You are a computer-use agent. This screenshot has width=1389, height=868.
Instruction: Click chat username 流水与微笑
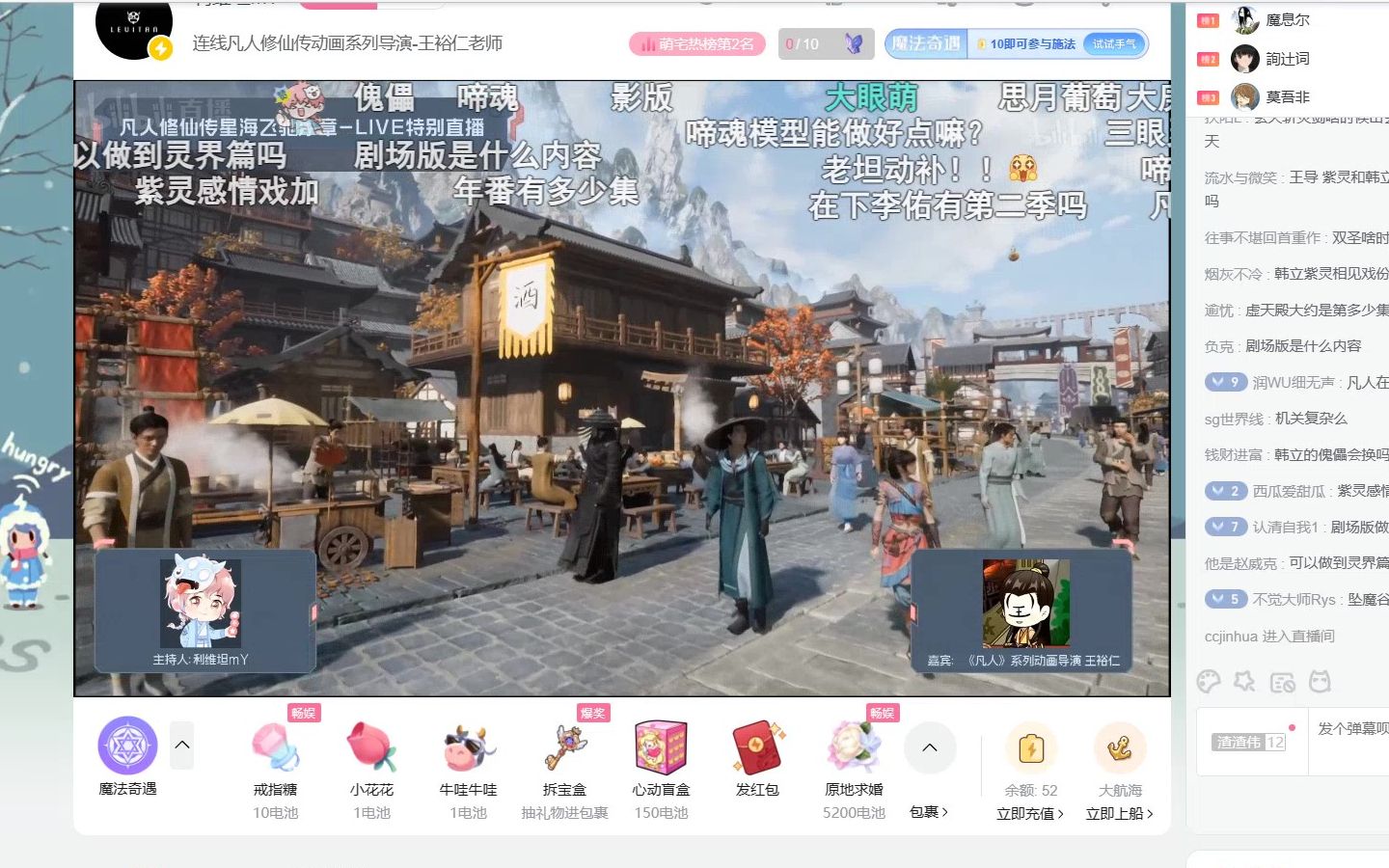point(1240,177)
